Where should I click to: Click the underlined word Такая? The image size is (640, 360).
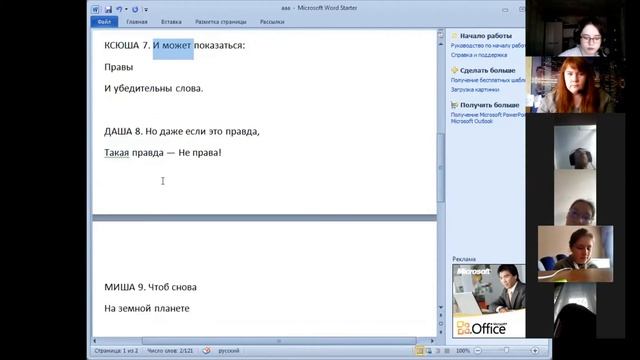116,153
